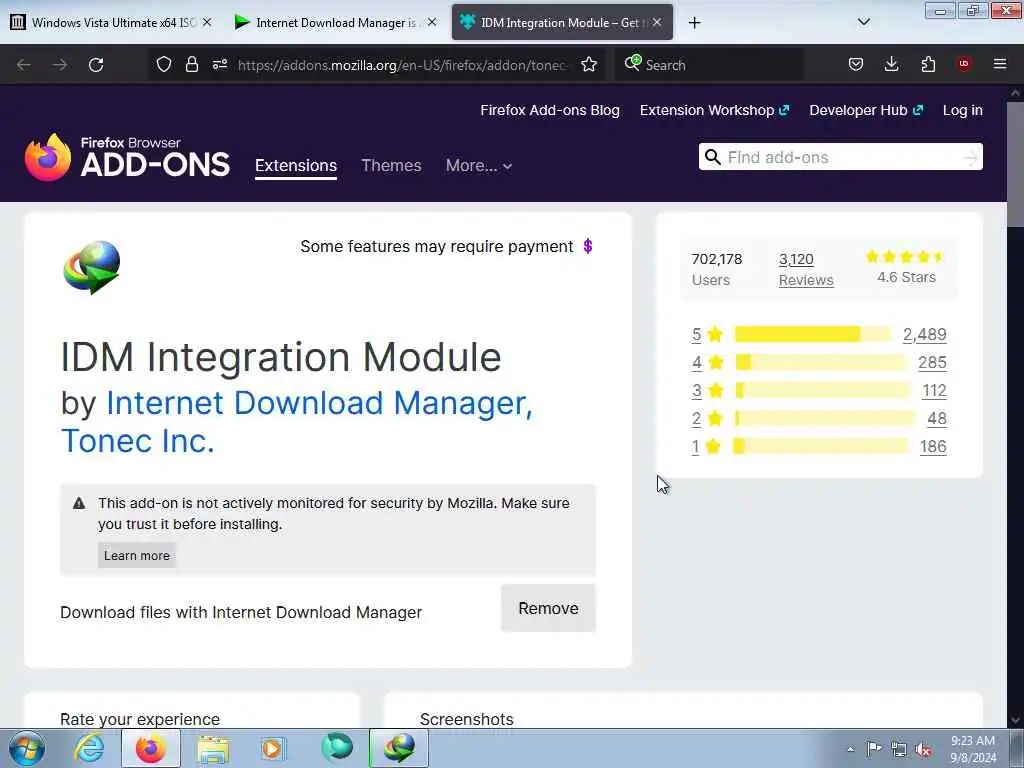Image resolution: width=1024 pixels, height=768 pixels.
Task: Click the uBlock Origin toolbar icon
Action: point(964,63)
